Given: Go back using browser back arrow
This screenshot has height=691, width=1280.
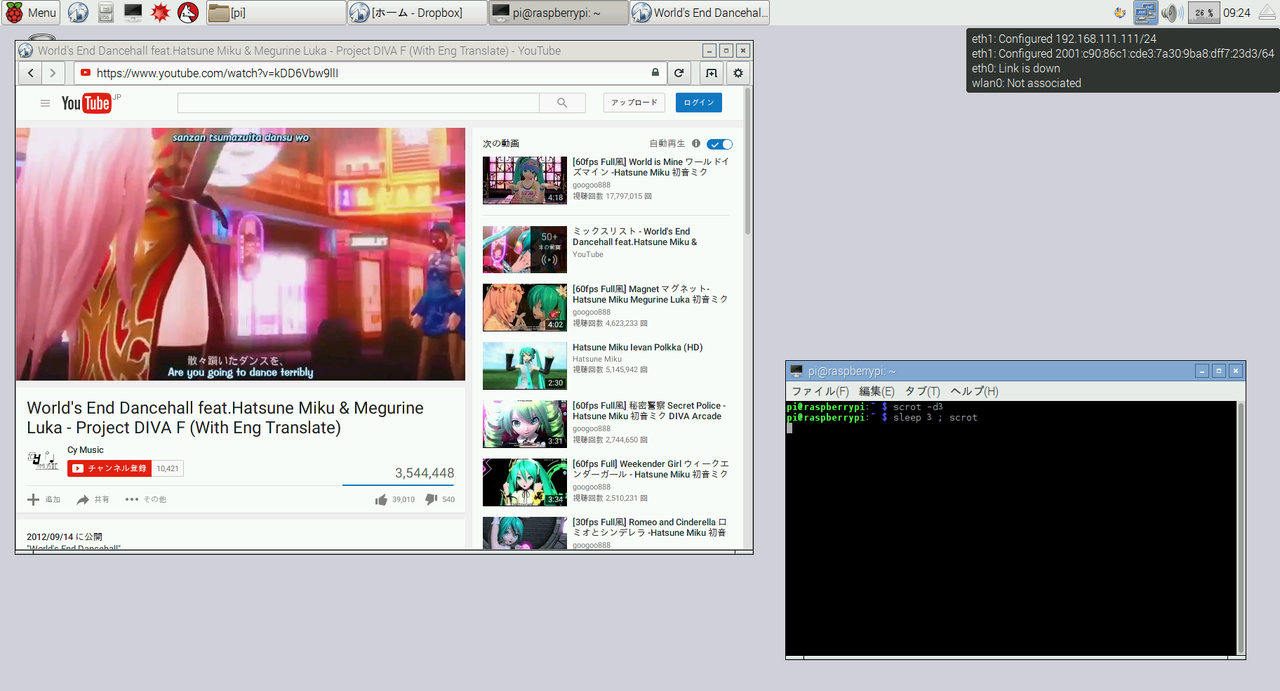Looking at the screenshot, I should click(31, 73).
